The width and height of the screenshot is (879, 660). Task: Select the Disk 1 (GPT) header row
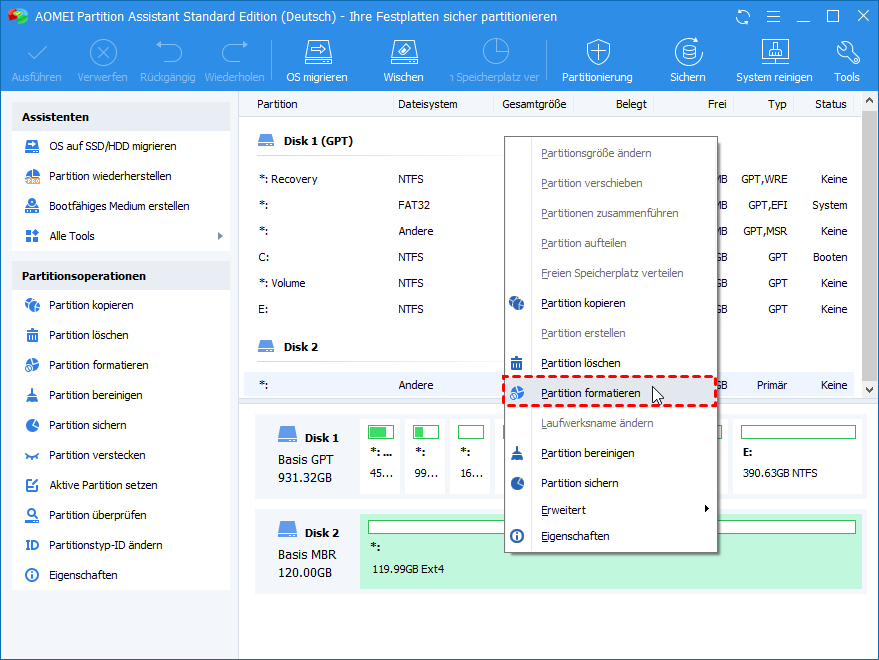(x=306, y=141)
